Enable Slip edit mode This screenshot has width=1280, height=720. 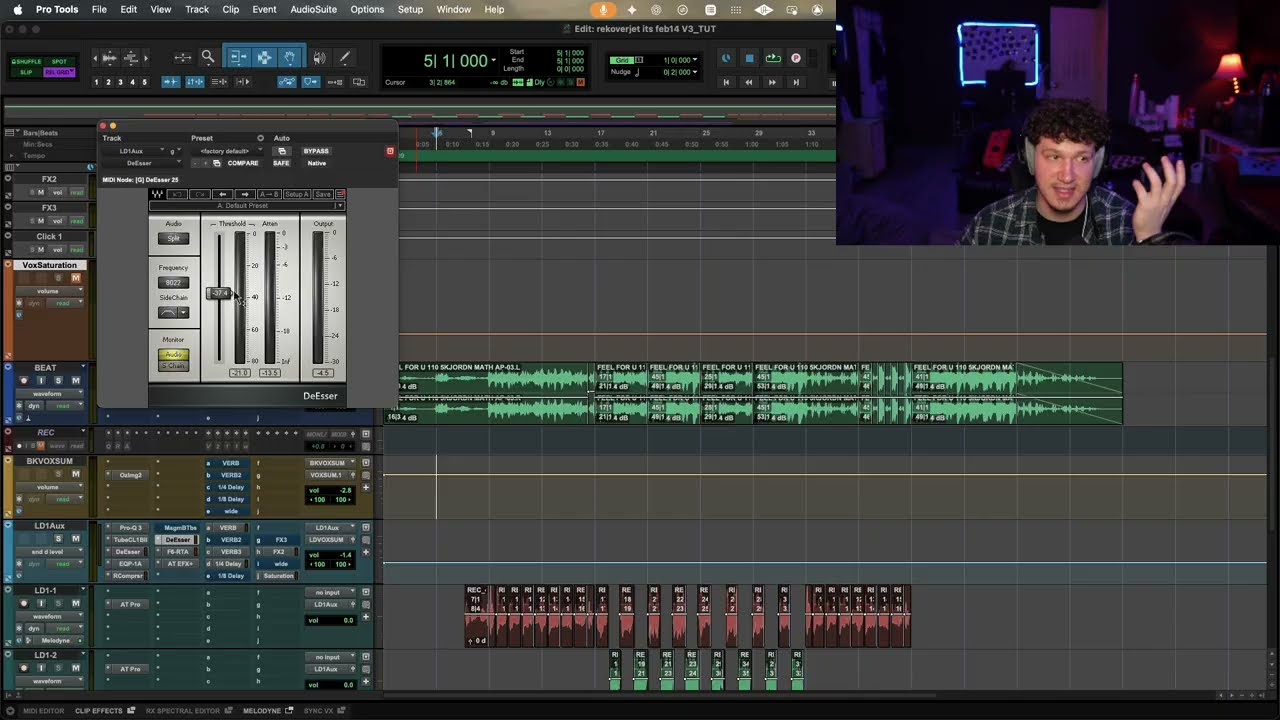(27, 72)
